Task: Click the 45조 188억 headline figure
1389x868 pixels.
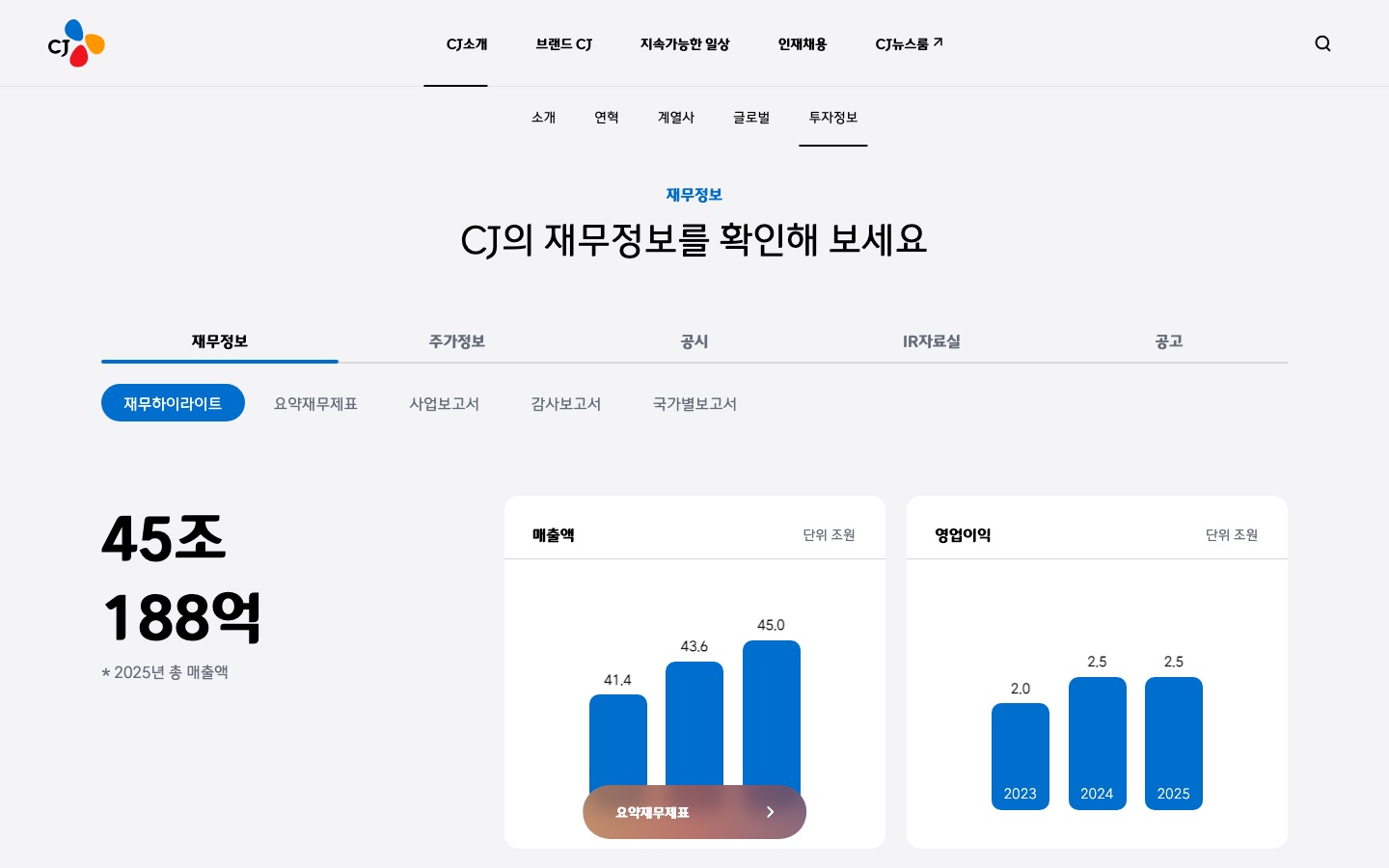Action: tap(181, 578)
